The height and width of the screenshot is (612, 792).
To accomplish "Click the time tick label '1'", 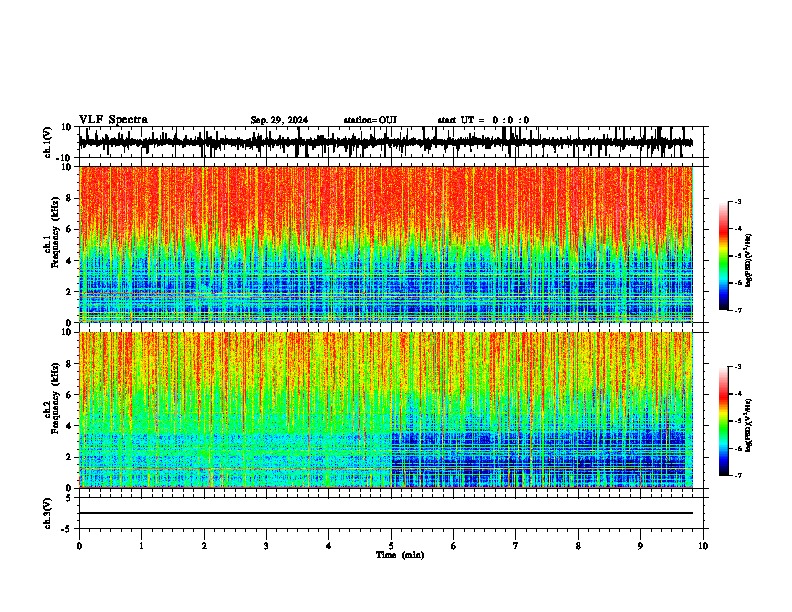I will (x=141, y=546).
